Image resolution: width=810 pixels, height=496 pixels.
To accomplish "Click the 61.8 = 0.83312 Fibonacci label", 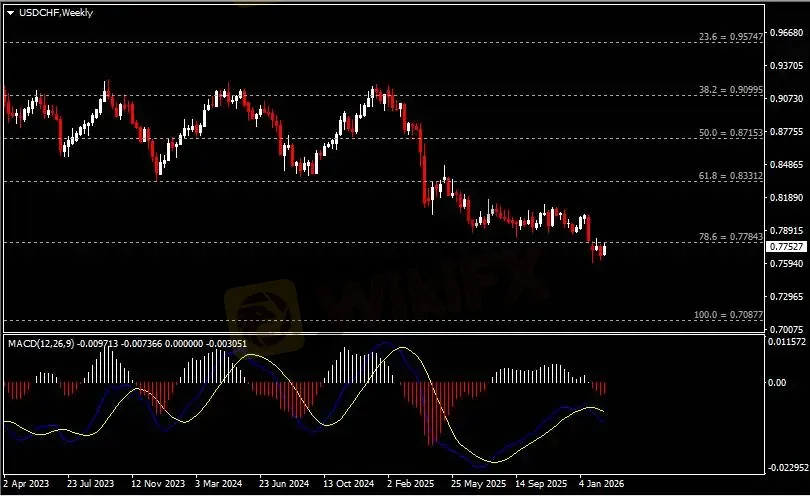I will pyautogui.click(x=731, y=175).
